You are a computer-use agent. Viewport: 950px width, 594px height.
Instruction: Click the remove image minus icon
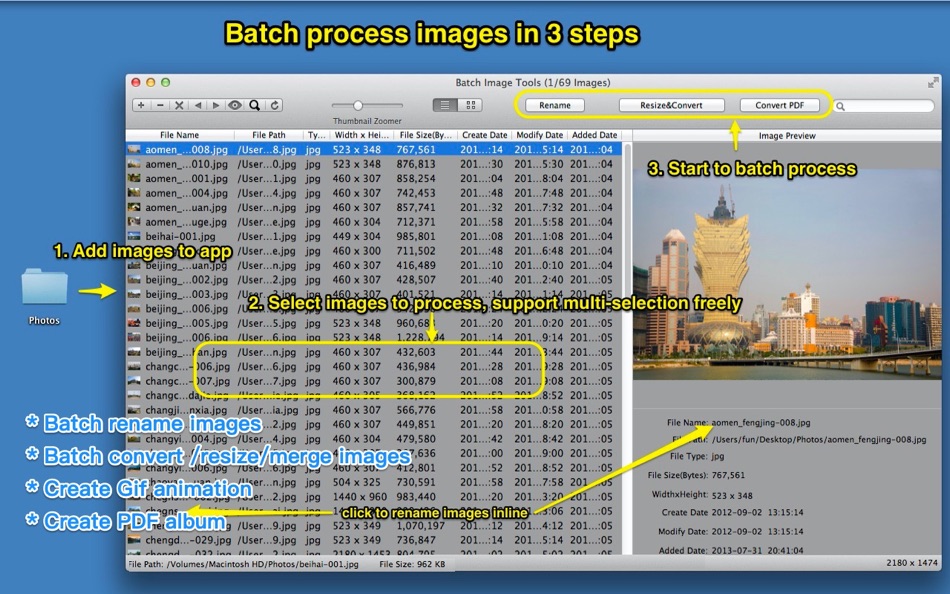click(x=160, y=105)
